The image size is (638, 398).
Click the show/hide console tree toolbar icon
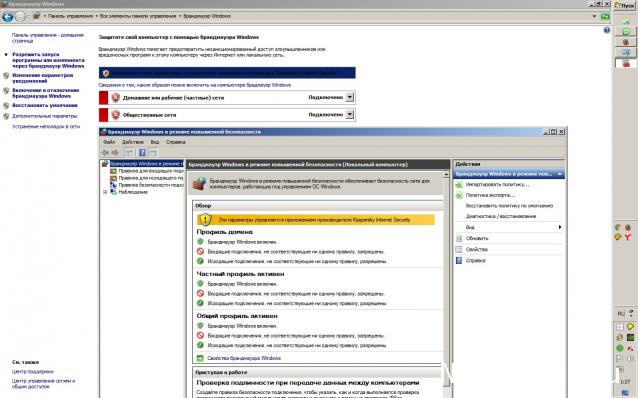pyautogui.click(x=129, y=153)
